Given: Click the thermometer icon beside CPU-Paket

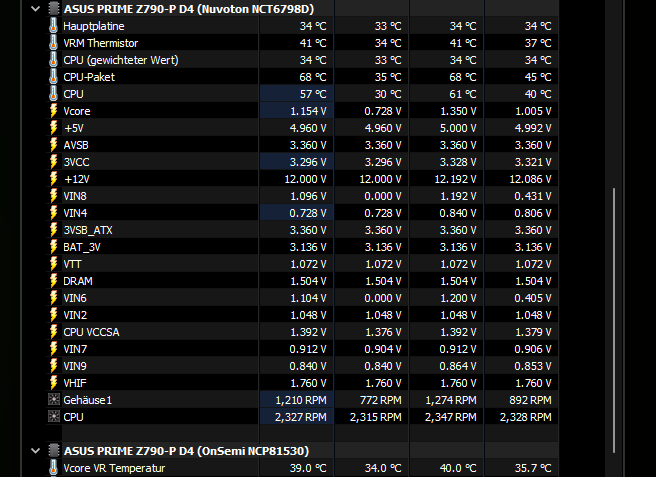Looking at the screenshot, I should click(53, 77).
